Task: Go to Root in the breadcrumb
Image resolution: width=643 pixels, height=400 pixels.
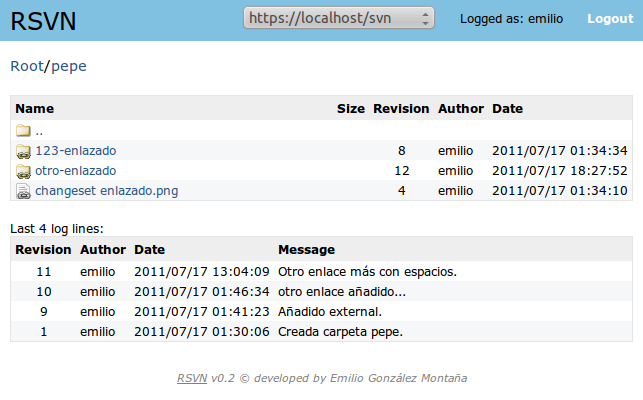Action: tap(27, 66)
